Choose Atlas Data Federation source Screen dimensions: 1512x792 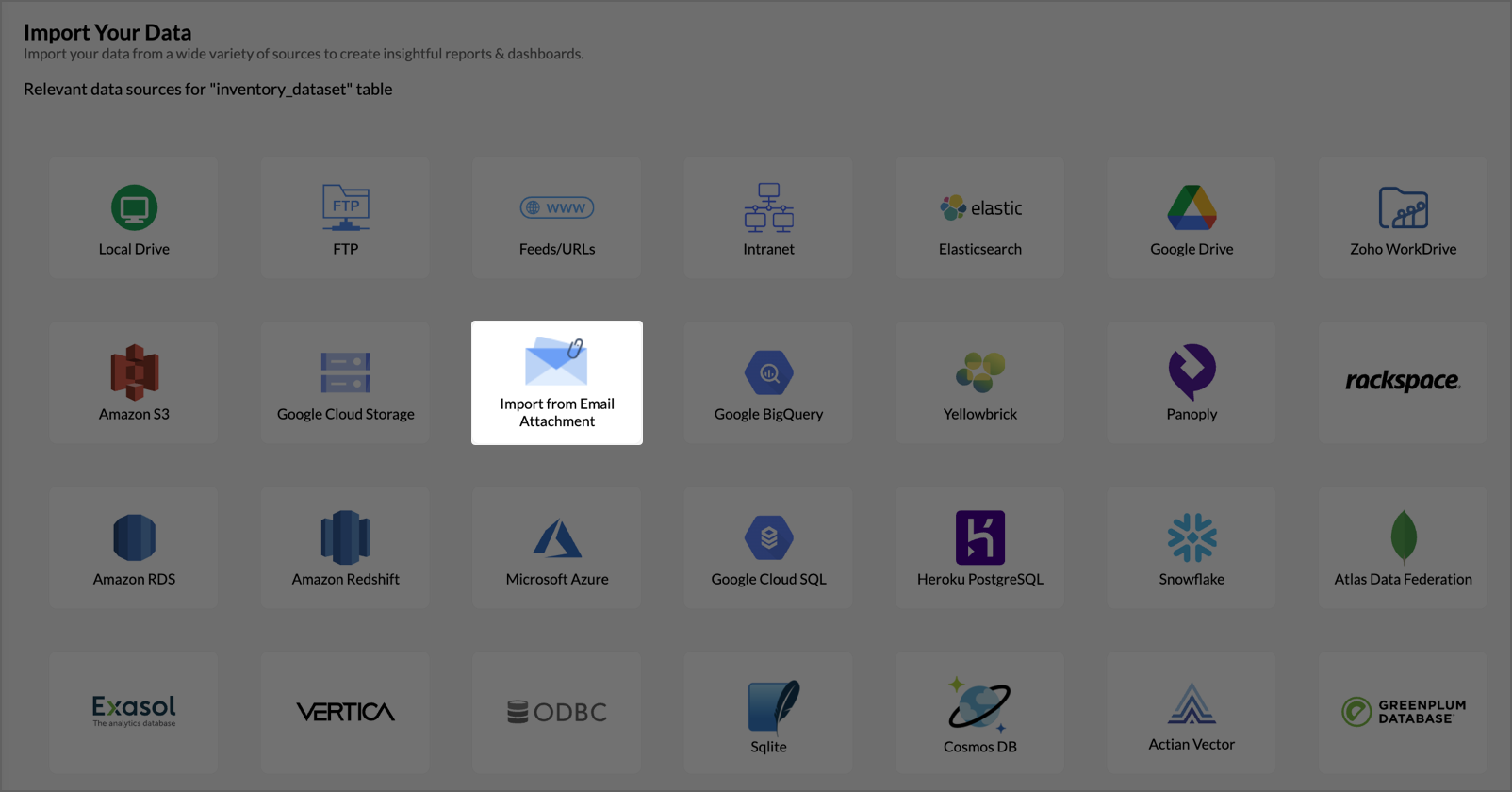1403,548
